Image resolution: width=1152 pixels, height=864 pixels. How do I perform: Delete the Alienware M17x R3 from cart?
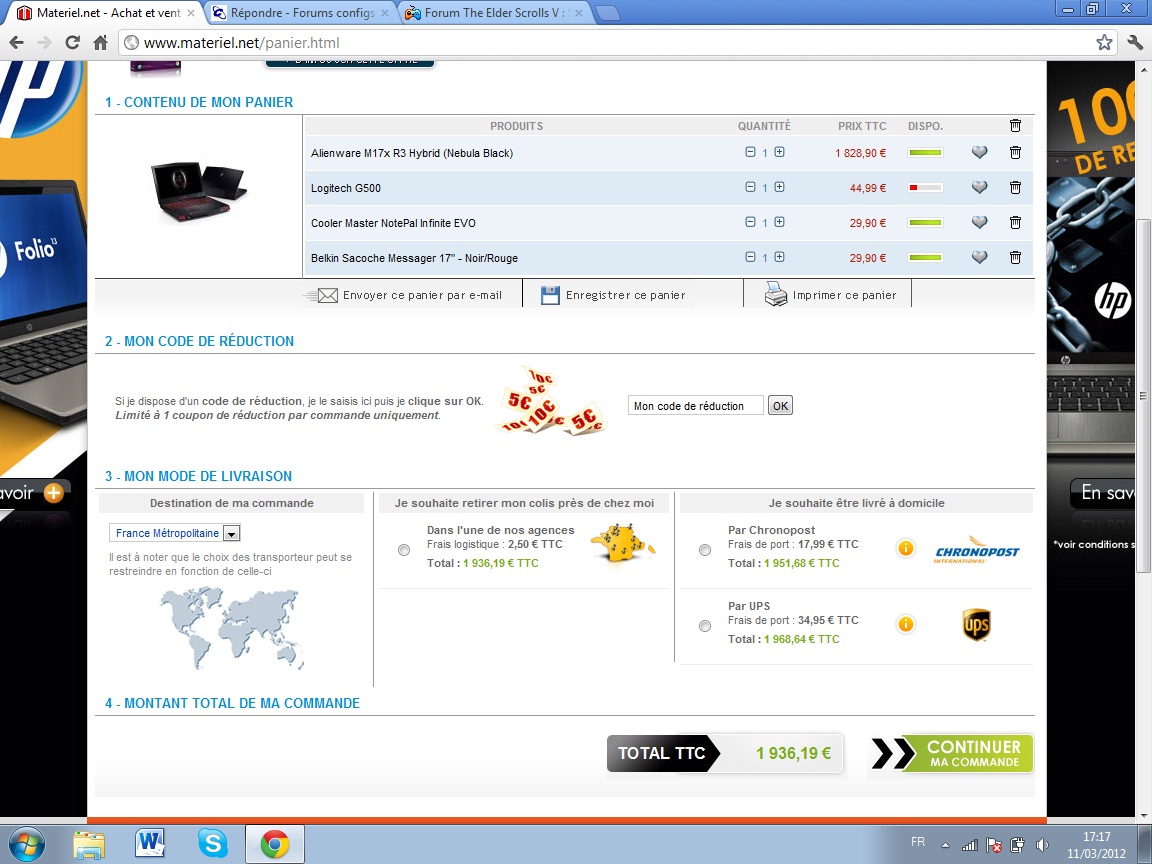coord(1015,153)
